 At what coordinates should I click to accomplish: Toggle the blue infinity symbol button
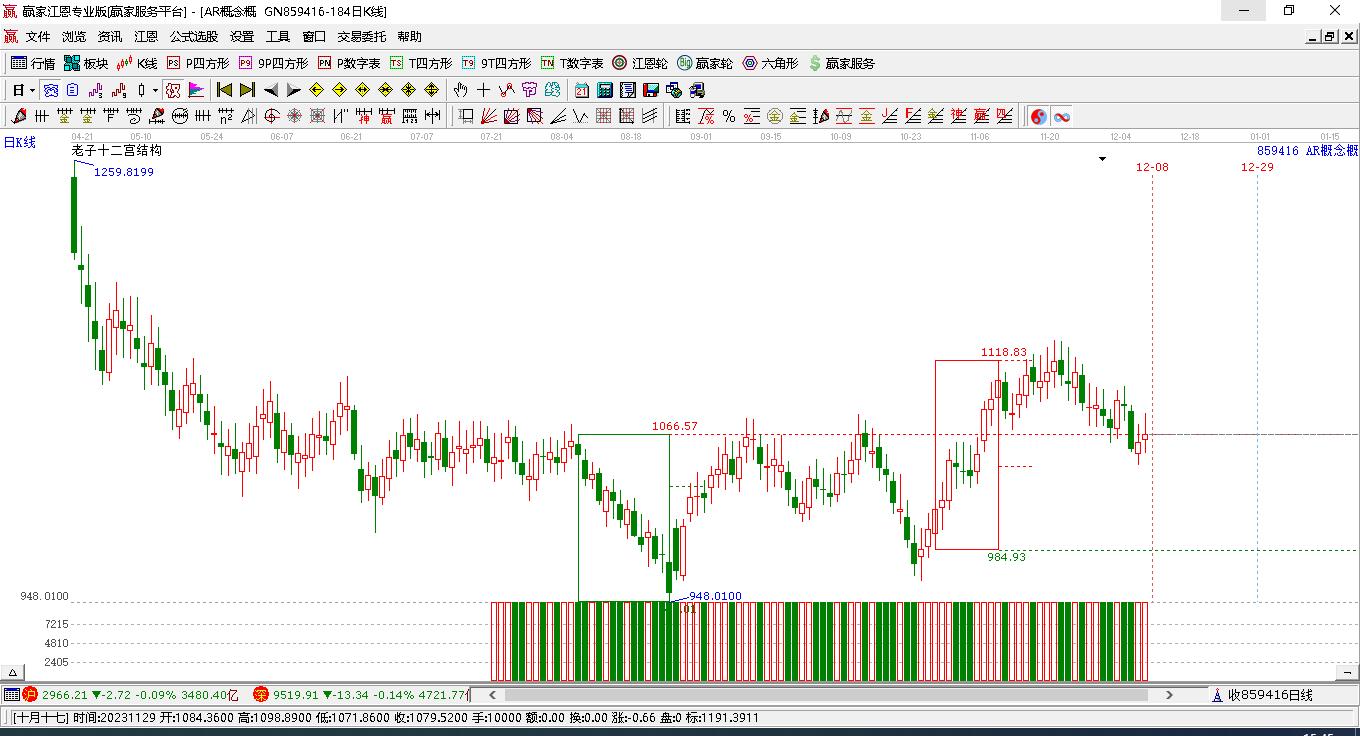(x=1062, y=116)
